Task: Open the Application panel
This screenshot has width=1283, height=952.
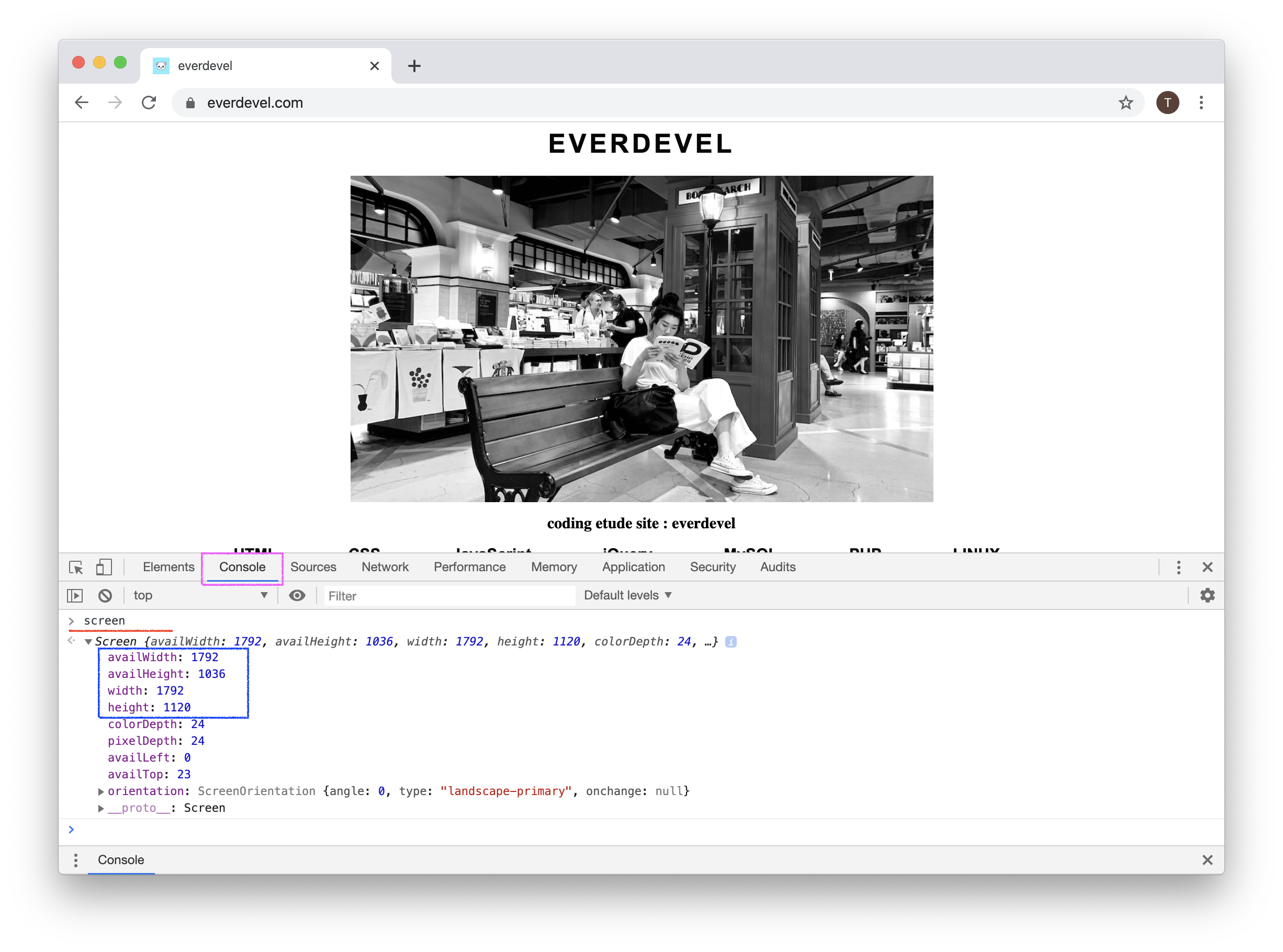Action: [x=633, y=566]
